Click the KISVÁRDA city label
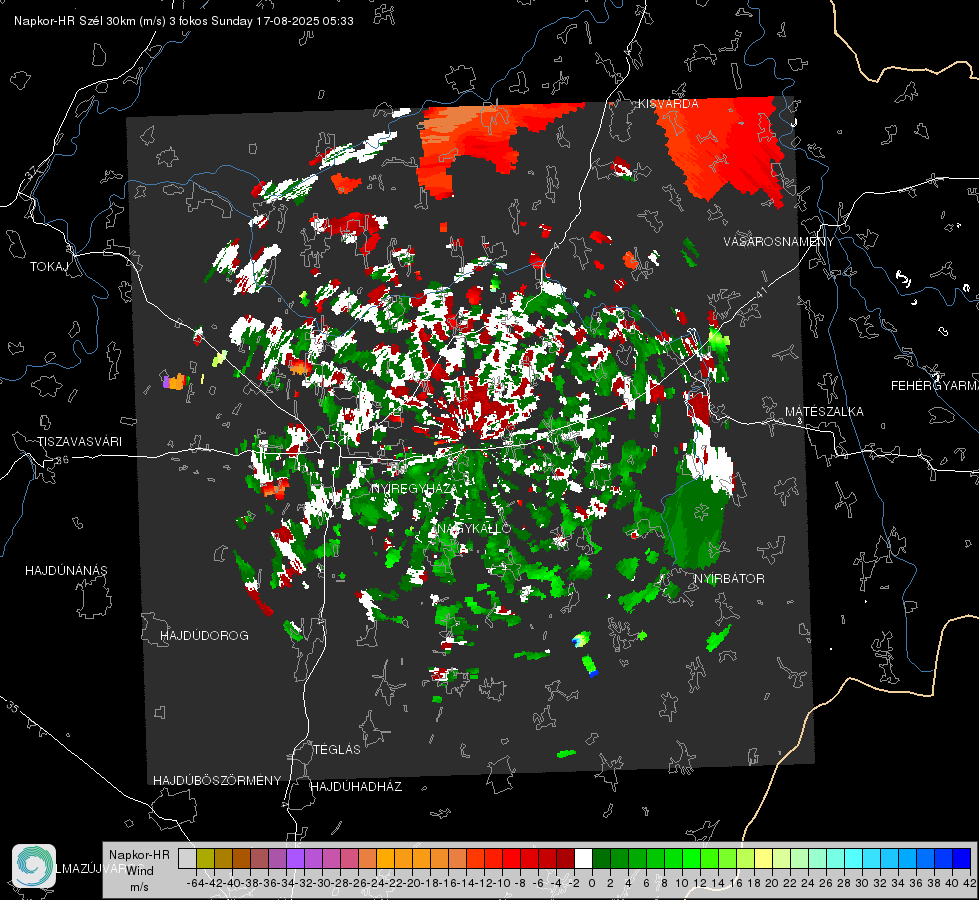Screen dimensions: 979x900 (x=668, y=104)
